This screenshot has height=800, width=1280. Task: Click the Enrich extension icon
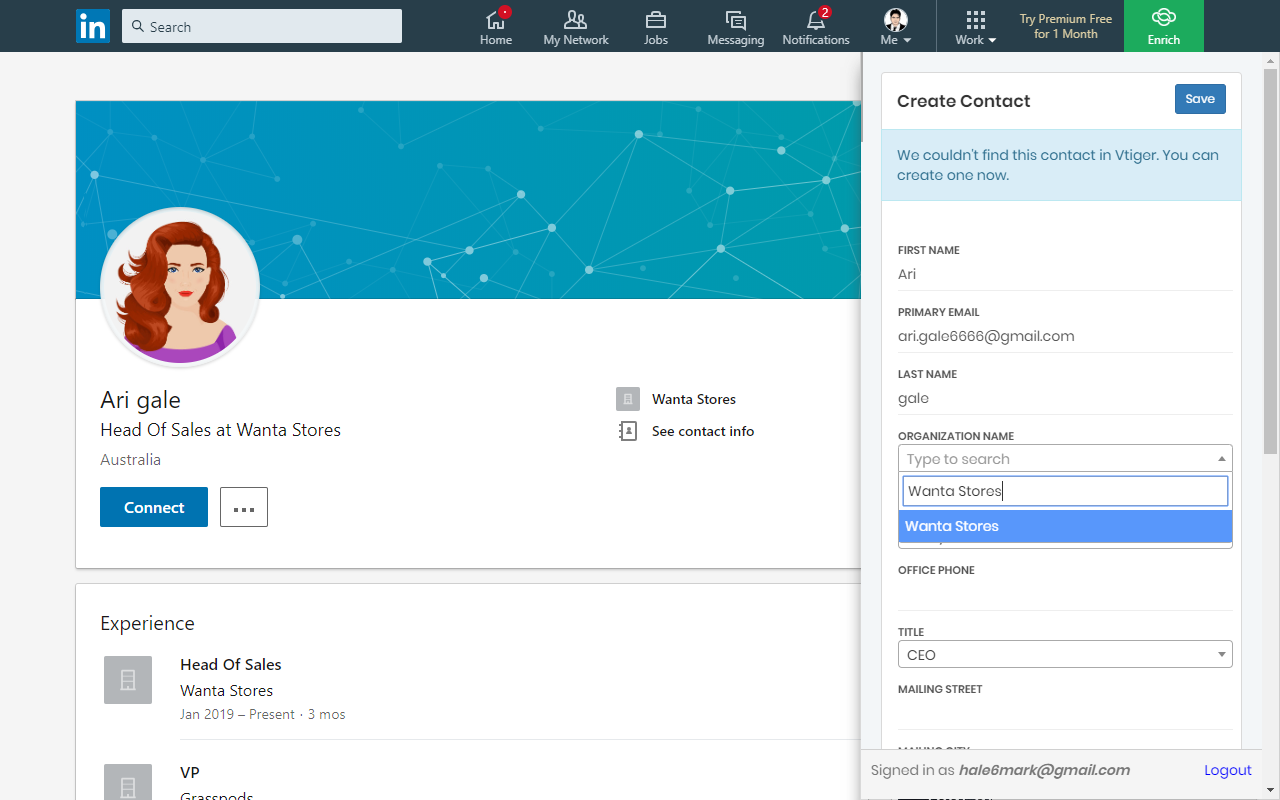1163,18
